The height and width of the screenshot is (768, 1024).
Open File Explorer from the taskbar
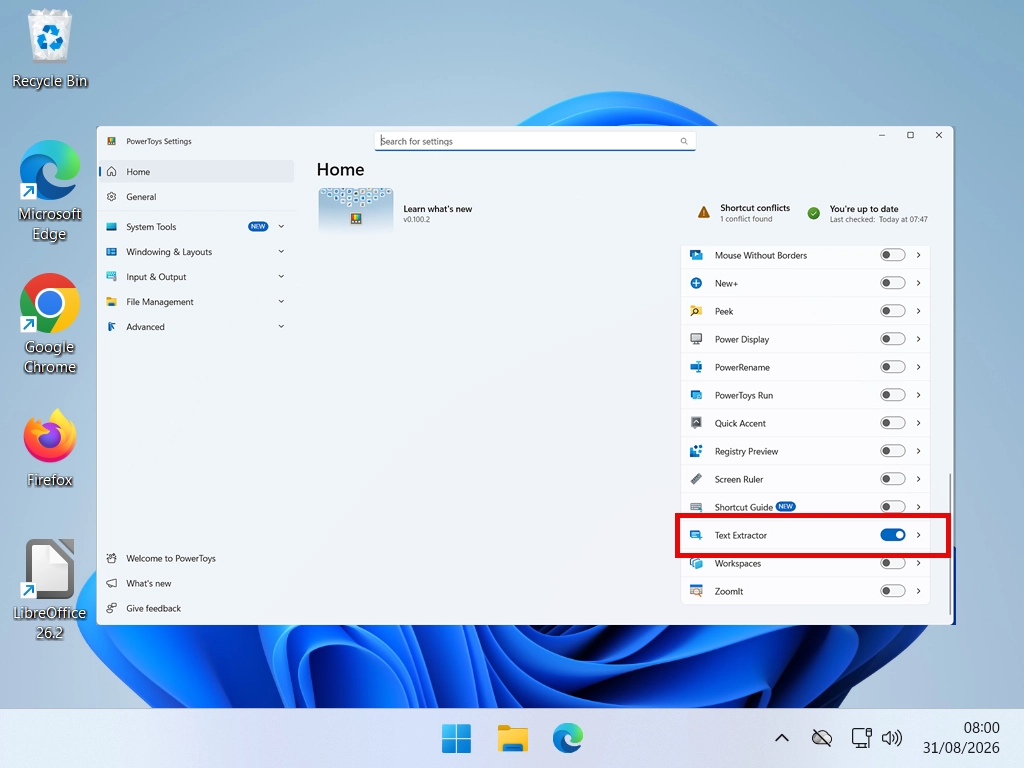[x=513, y=739]
